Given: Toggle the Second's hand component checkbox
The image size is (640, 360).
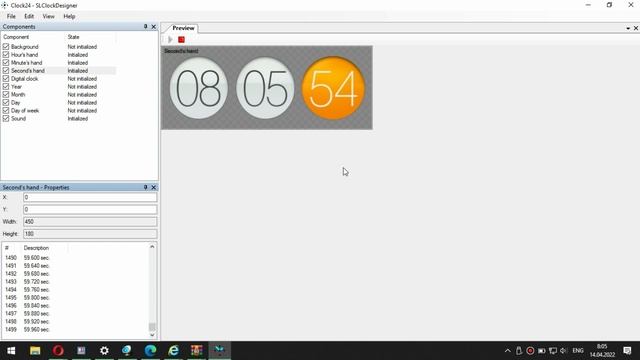Looking at the screenshot, I should (x=6, y=71).
